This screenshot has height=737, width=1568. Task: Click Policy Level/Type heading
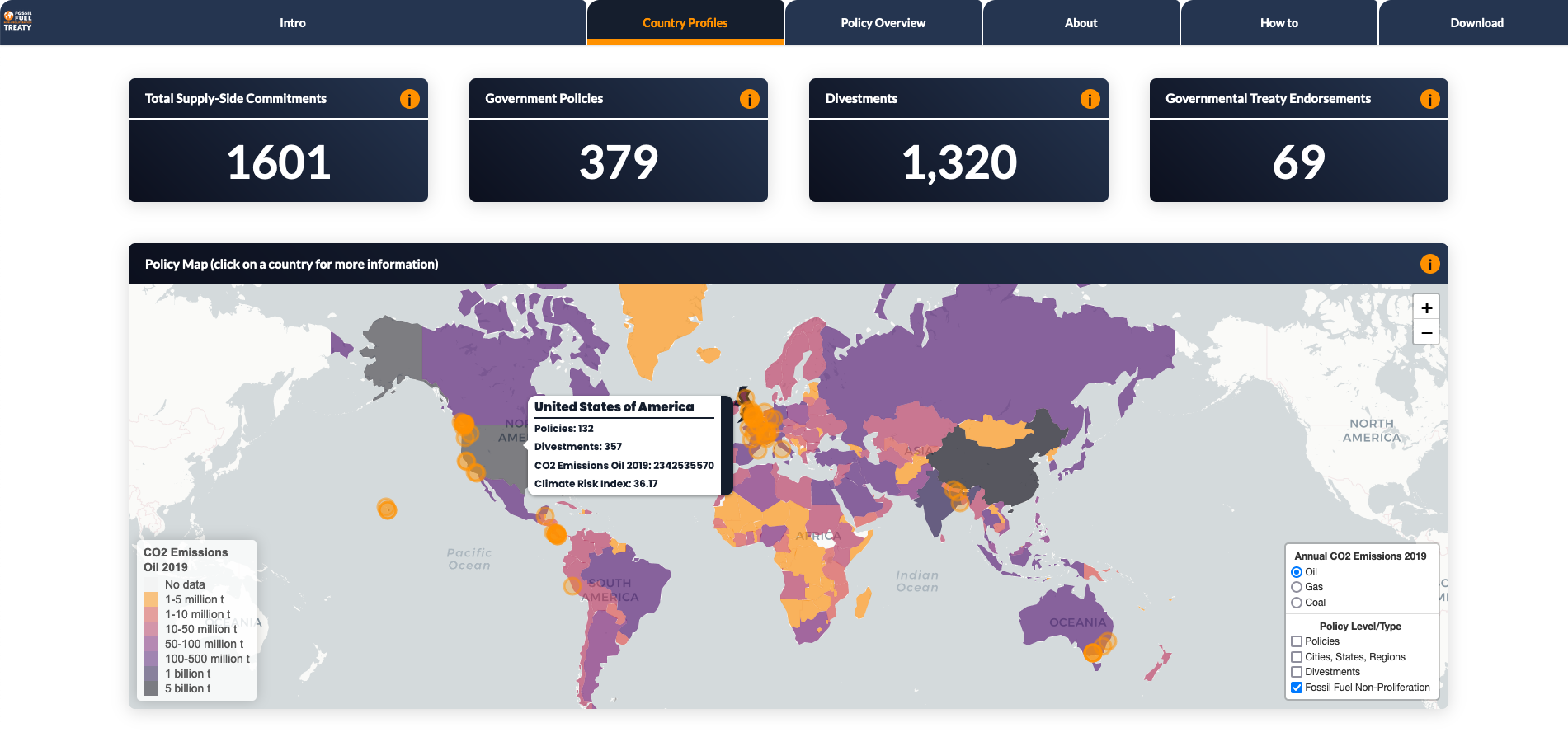[1360, 627]
